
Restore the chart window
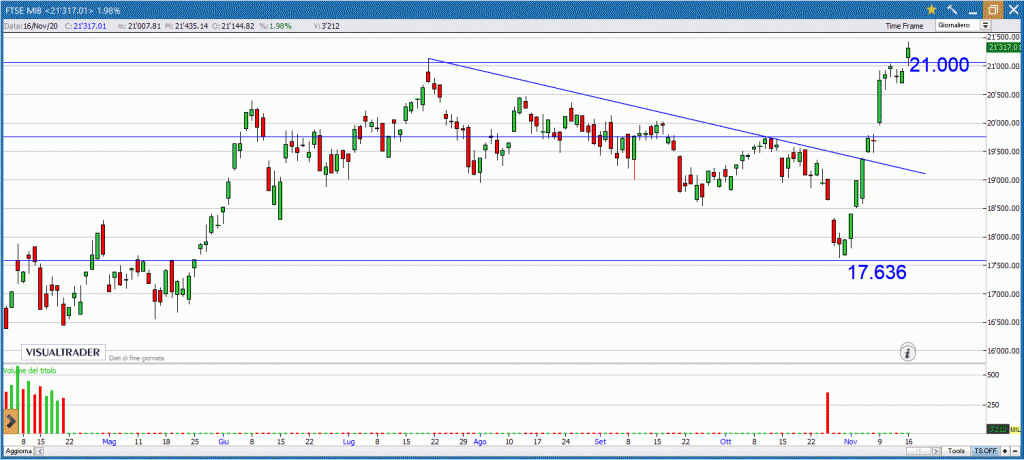pos(993,9)
